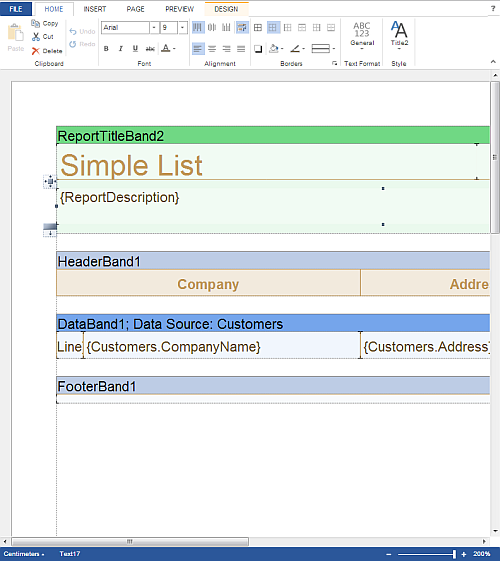Switch to the INSERT tab
This screenshot has width=500, height=561.
95,9
